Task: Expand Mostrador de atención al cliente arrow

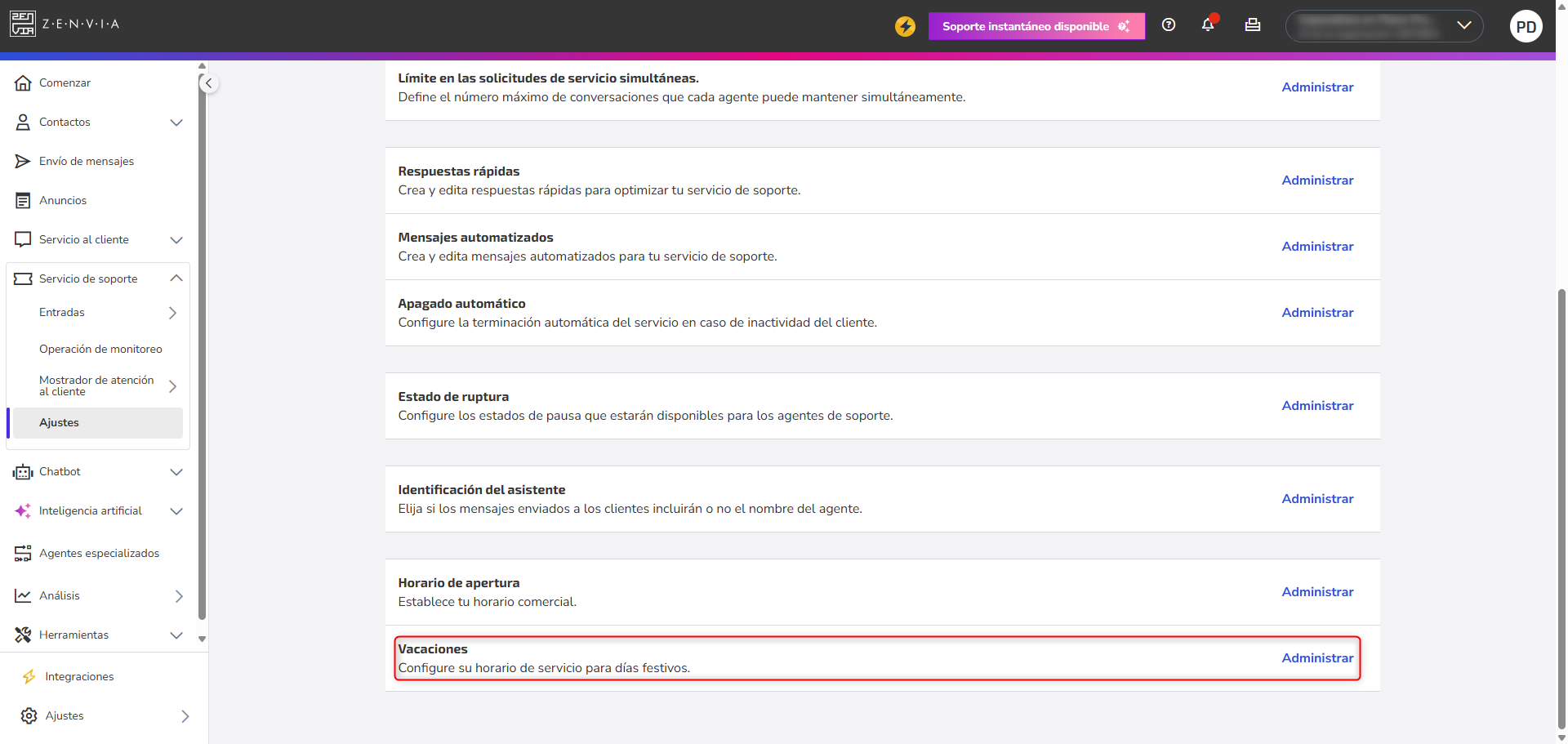Action: pos(172,386)
